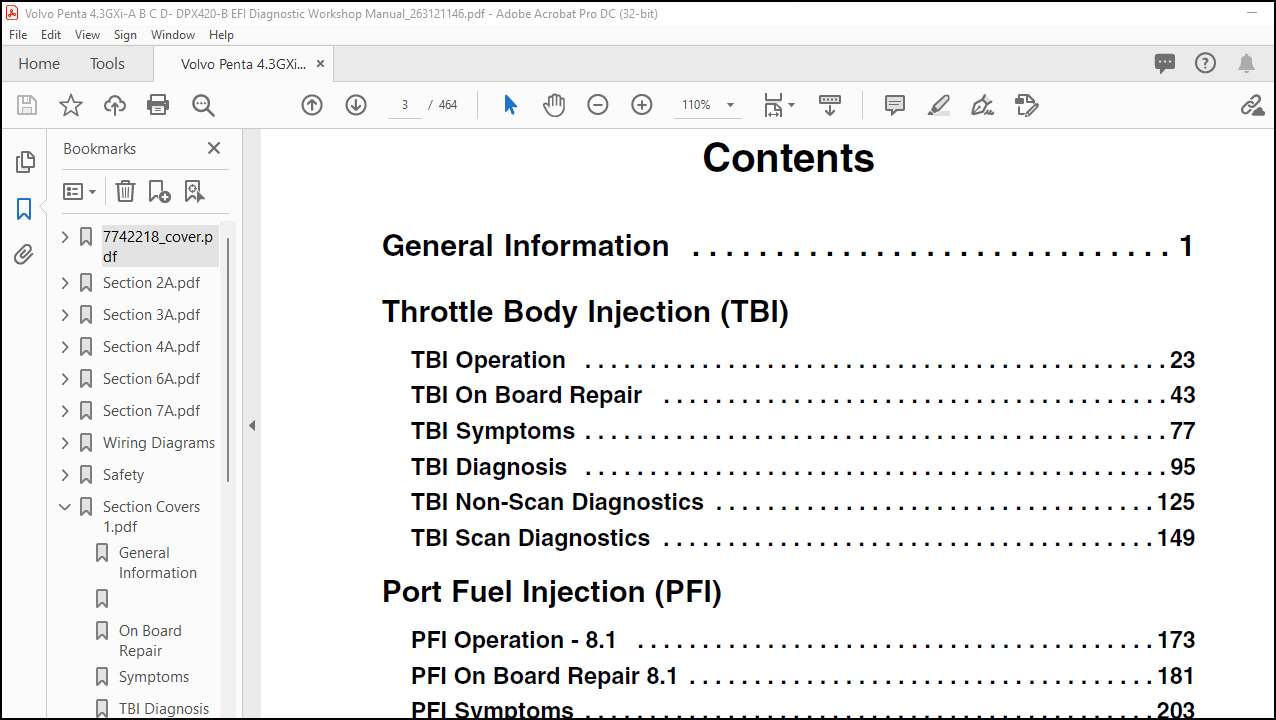Select the Wiring Diagrams bookmark label

coord(159,443)
